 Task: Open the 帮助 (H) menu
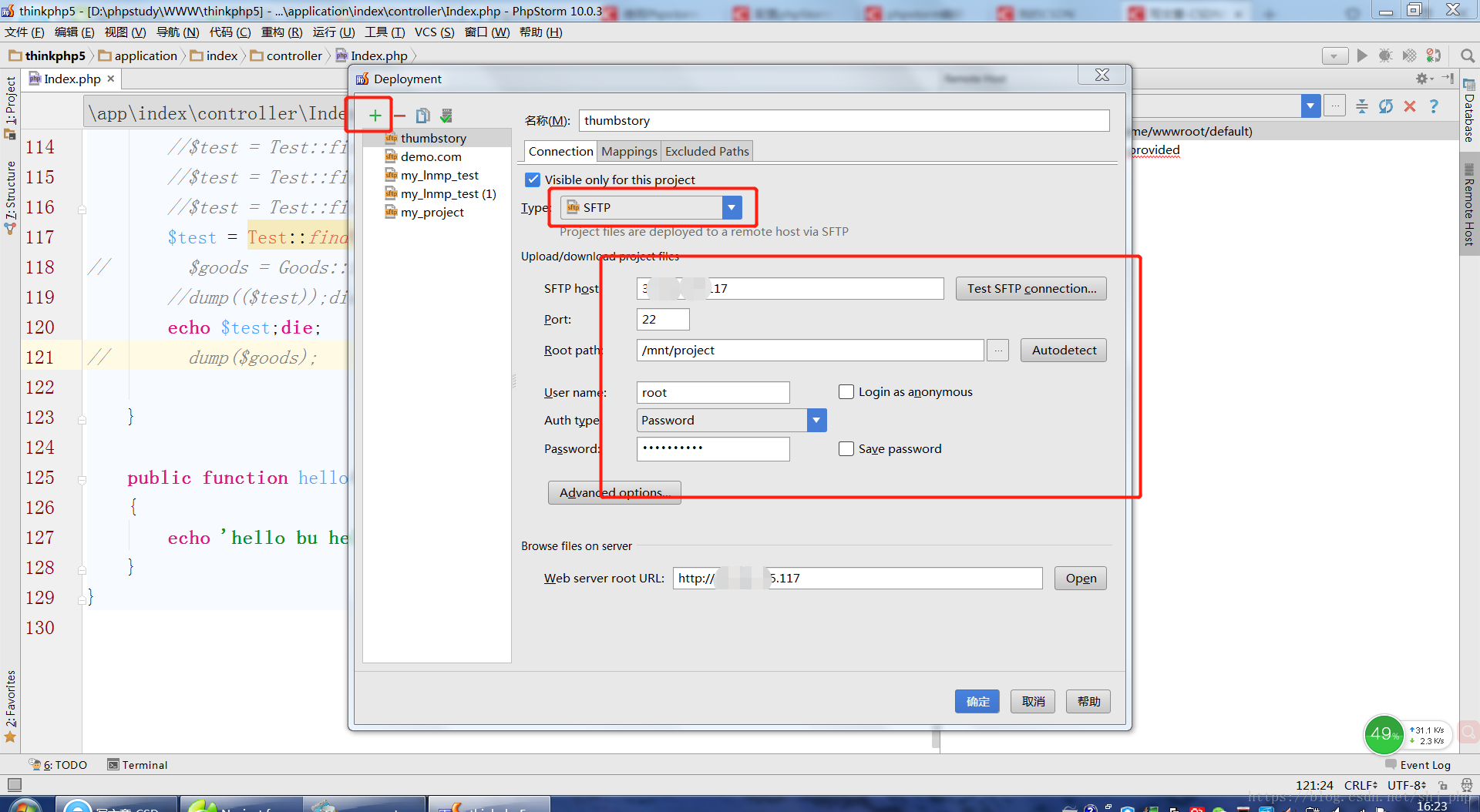(540, 32)
